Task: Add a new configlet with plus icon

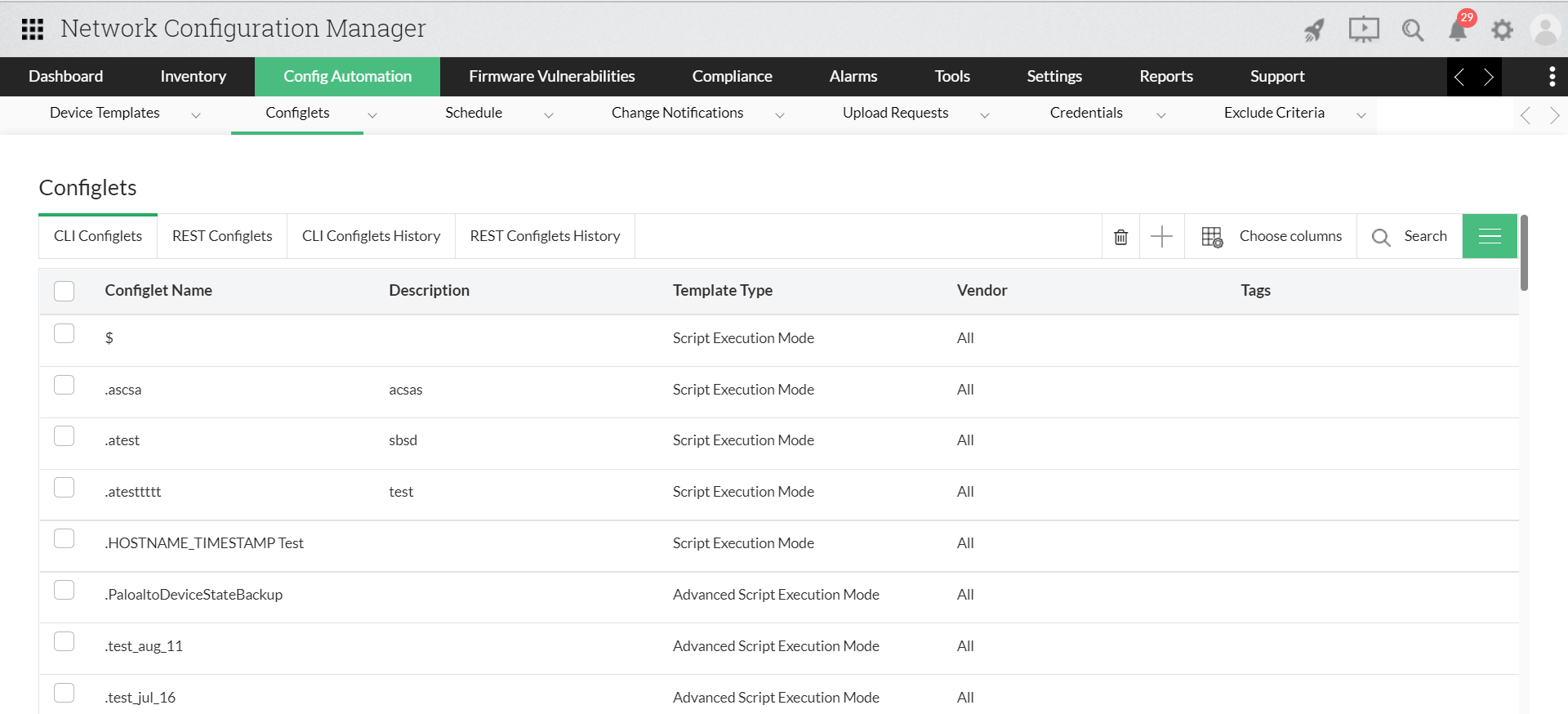Action: click(x=1161, y=237)
